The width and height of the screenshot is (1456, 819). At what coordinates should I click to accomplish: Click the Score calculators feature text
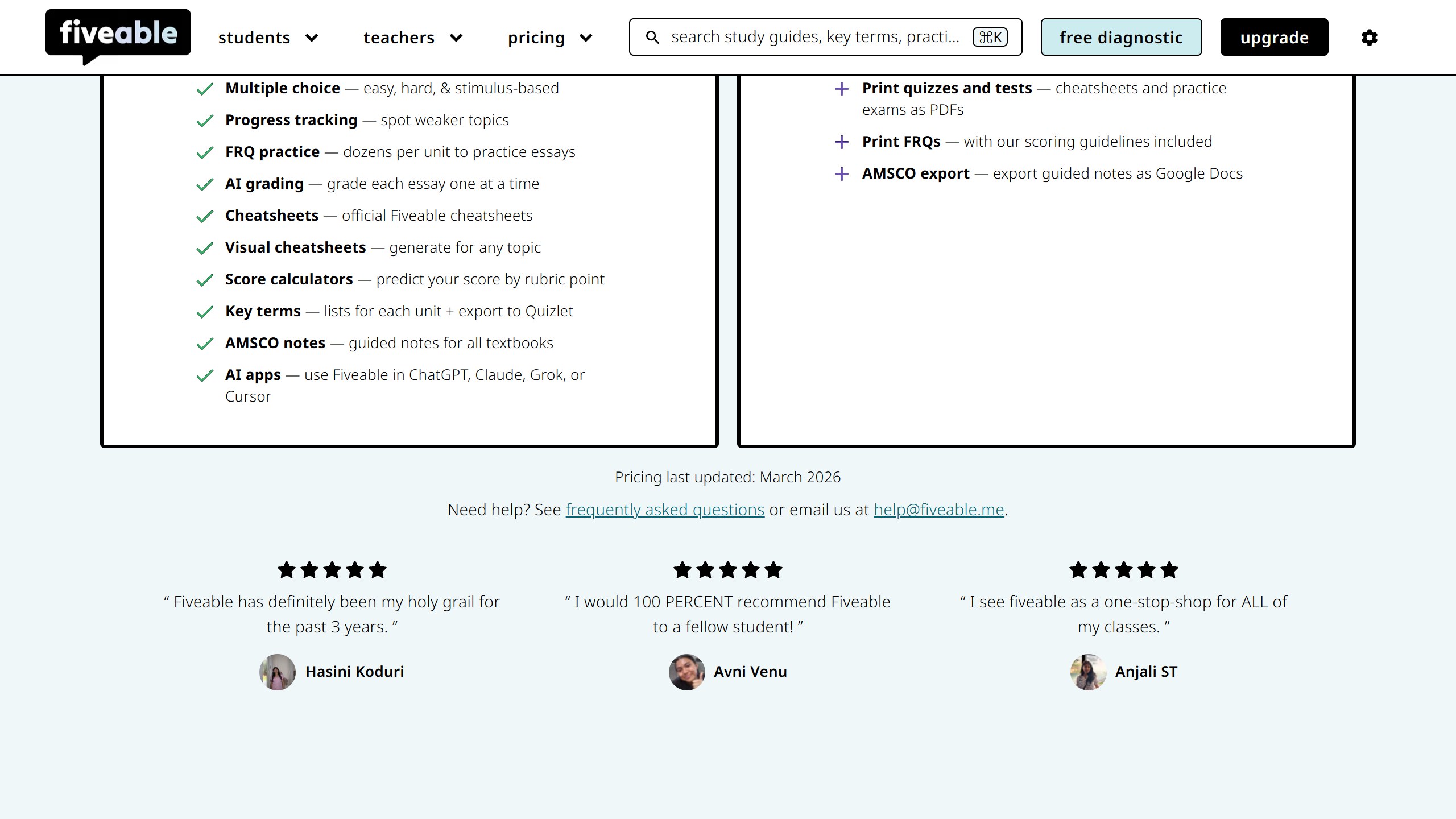tap(415, 279)
